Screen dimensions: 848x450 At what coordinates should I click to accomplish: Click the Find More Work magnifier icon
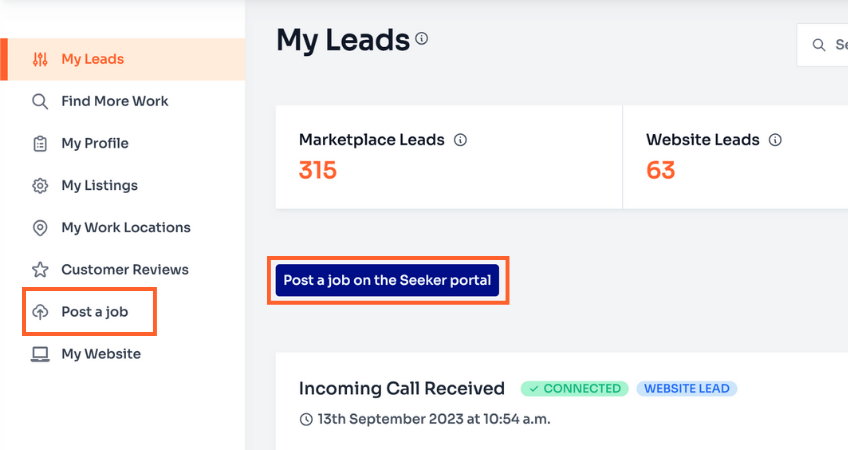pyautogui.click(x=40, y=101)
